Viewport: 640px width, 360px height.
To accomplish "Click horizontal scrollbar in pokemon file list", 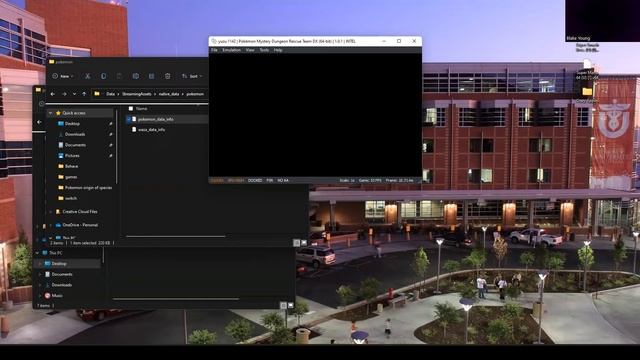I will tap(176, 236).
